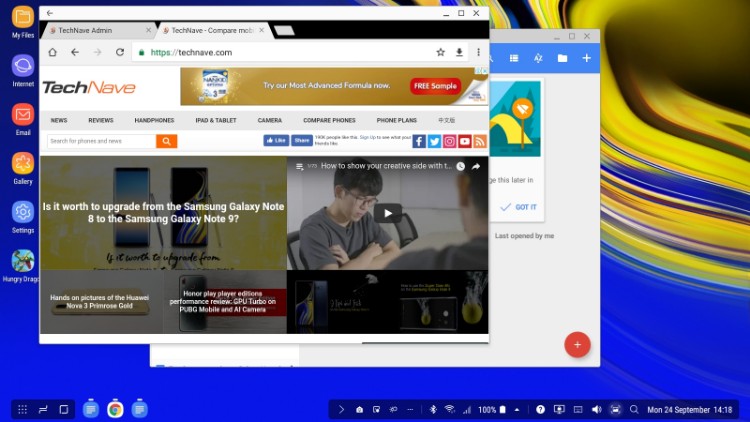750x422 pixels.
Task: Switch to the TechNave Admin tab
Action: point(98,30)
